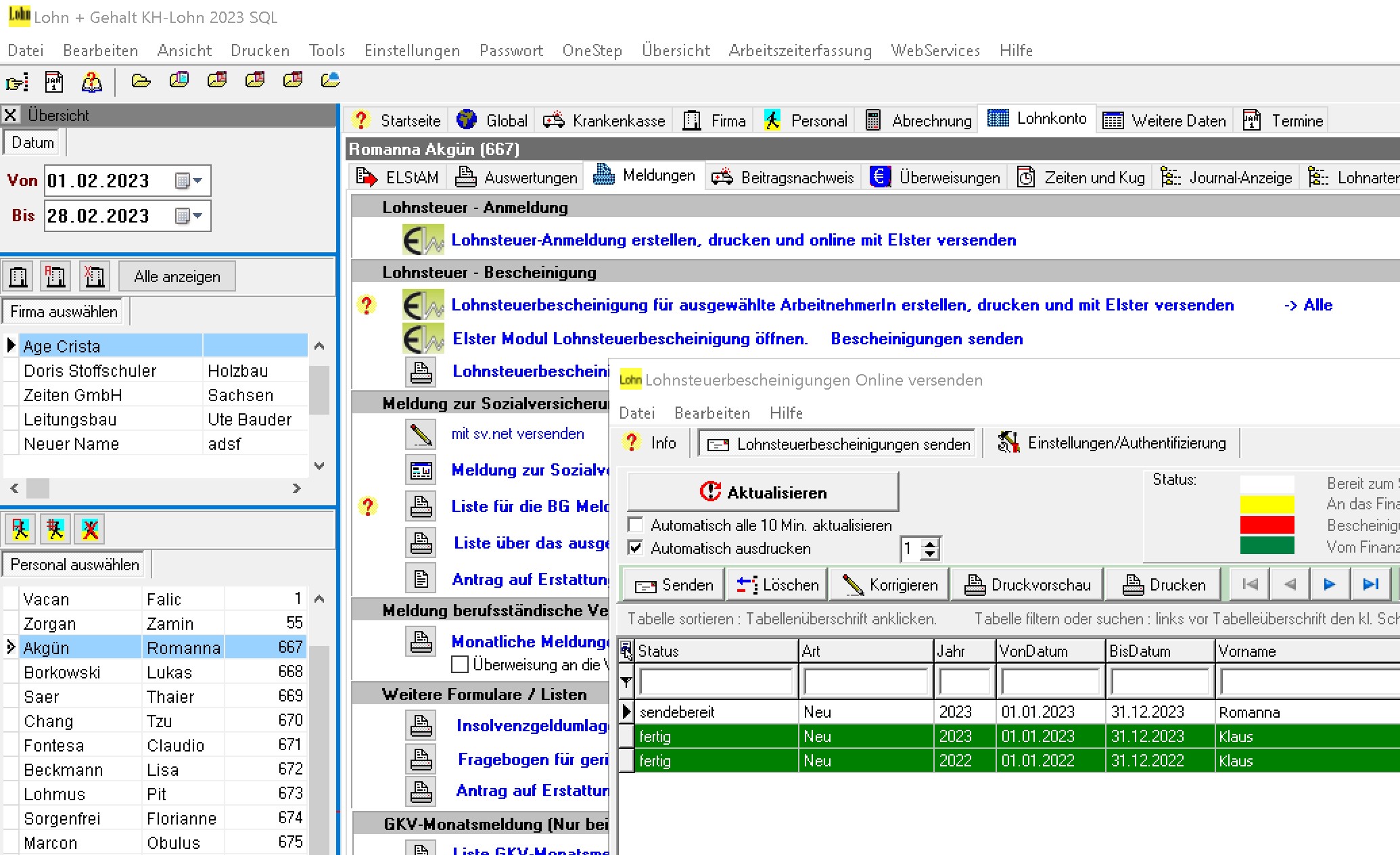Image resolution: width=1400 pixels, height=855 pixels.
Task: Click the yellow status color swatch
Action: pyautogui.click(x=1267, y=504)
